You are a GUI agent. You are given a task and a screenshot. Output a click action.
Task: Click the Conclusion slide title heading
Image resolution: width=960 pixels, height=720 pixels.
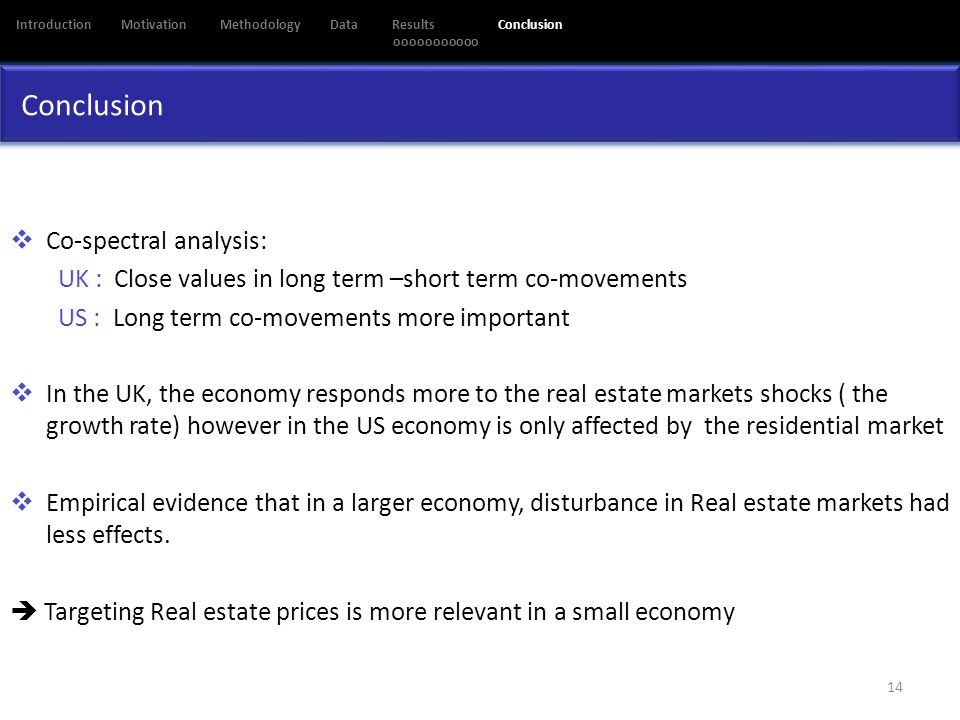pyautogui.click(x=92, y=105)
